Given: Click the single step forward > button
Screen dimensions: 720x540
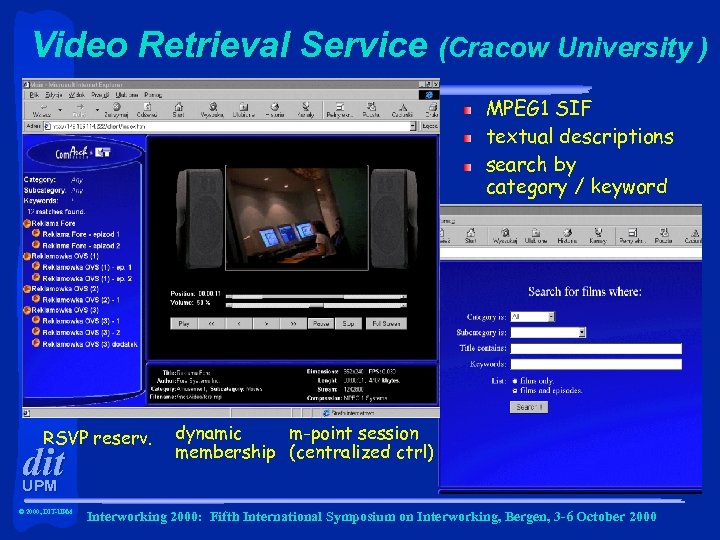Looking at the screenshot, I should (x=266, y=324).
